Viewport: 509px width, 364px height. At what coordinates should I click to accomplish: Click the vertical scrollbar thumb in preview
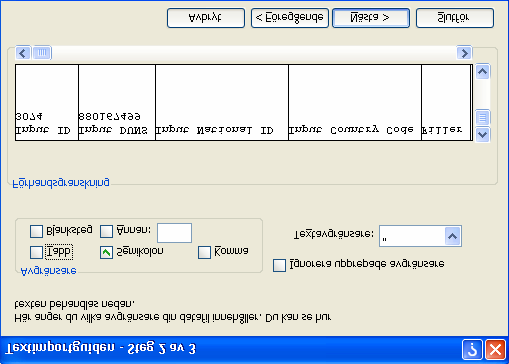coord(483,117)
